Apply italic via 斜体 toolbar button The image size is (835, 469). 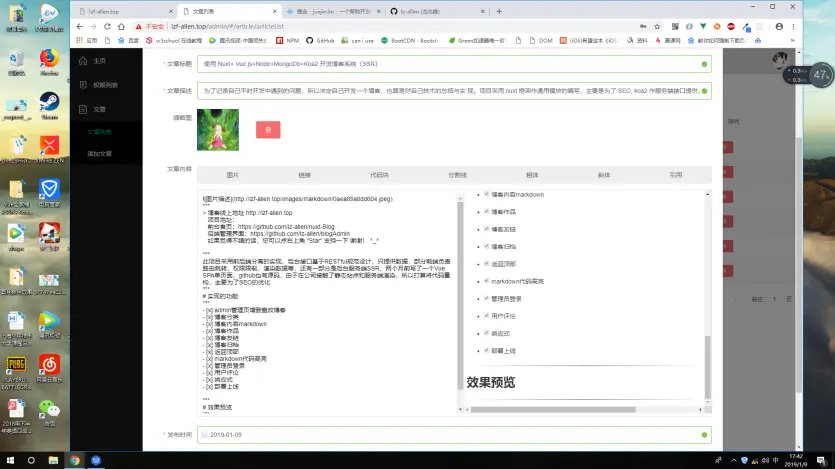604,175
